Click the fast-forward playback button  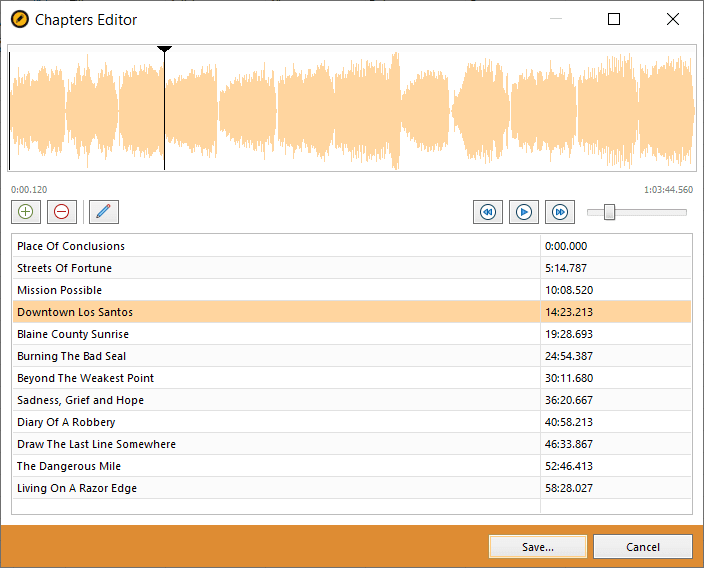pos(559,212)
